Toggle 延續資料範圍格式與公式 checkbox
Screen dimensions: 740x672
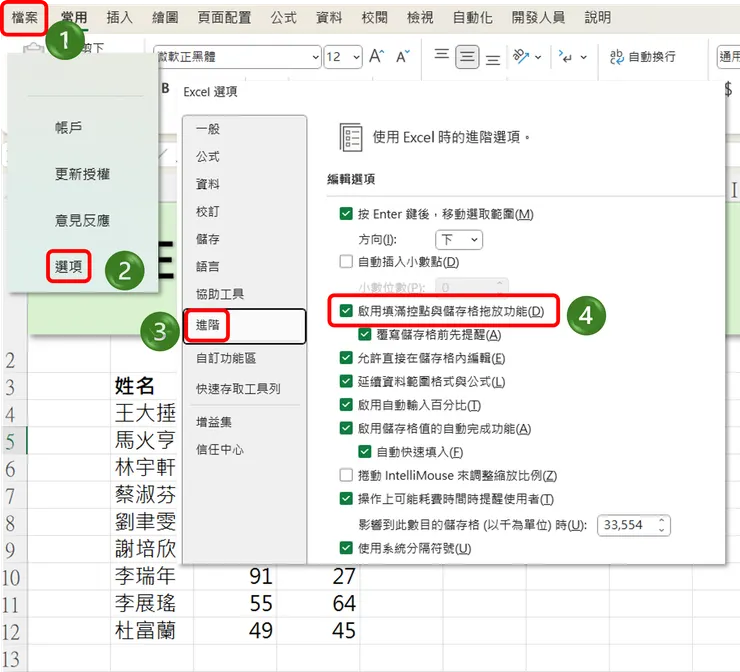[346, 381]
